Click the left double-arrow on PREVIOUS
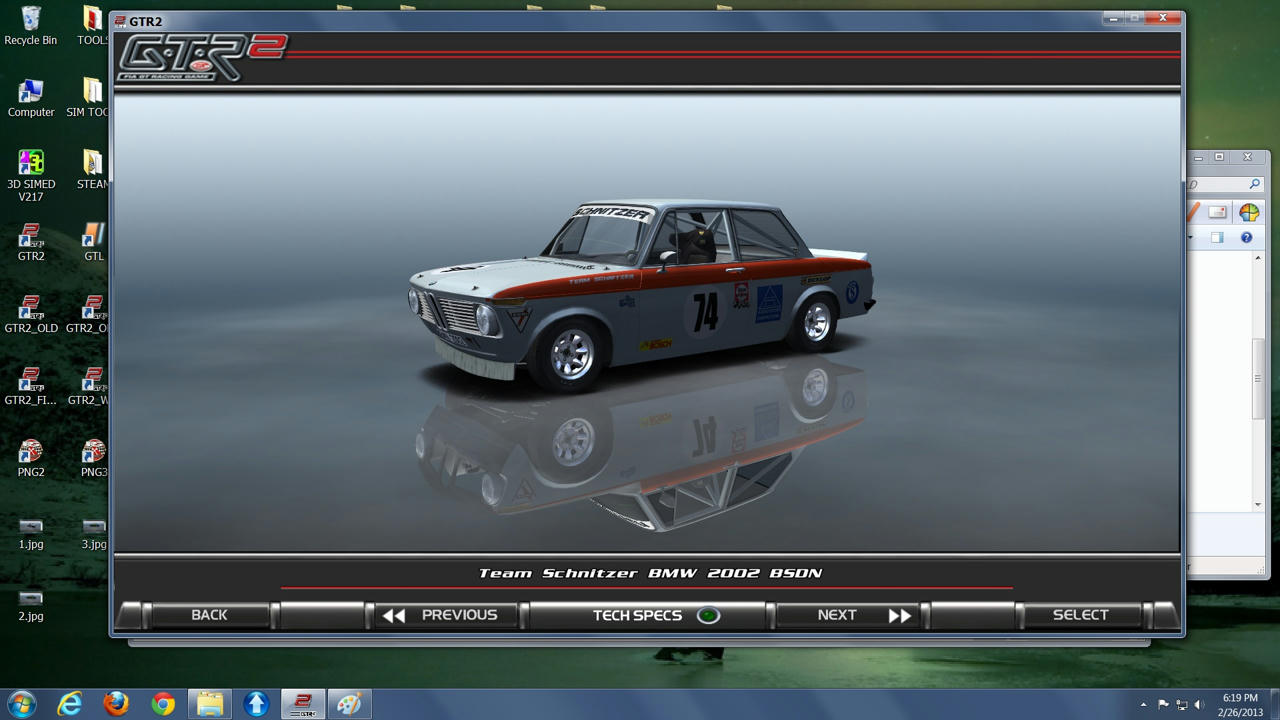This screenshot has width=1280, height=720. click(x=394, y=616)
